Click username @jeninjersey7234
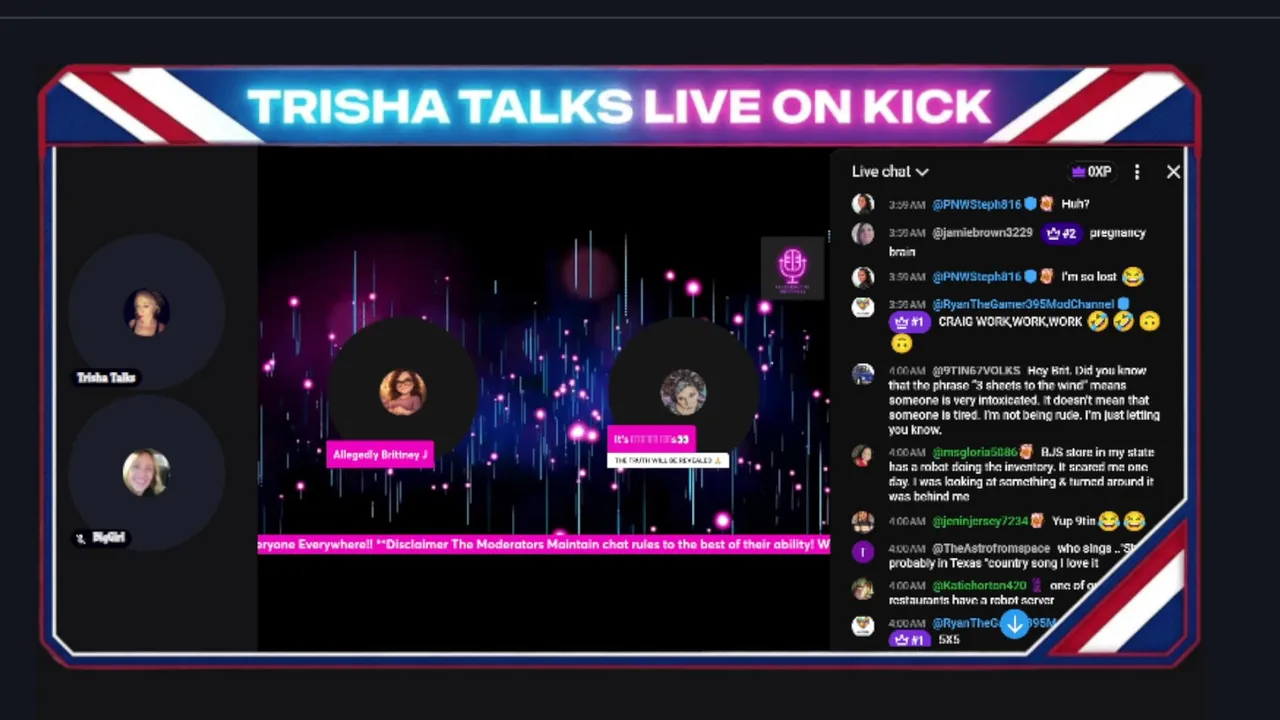This screenshot has height=720, width=1280. [x=980, y=521]
